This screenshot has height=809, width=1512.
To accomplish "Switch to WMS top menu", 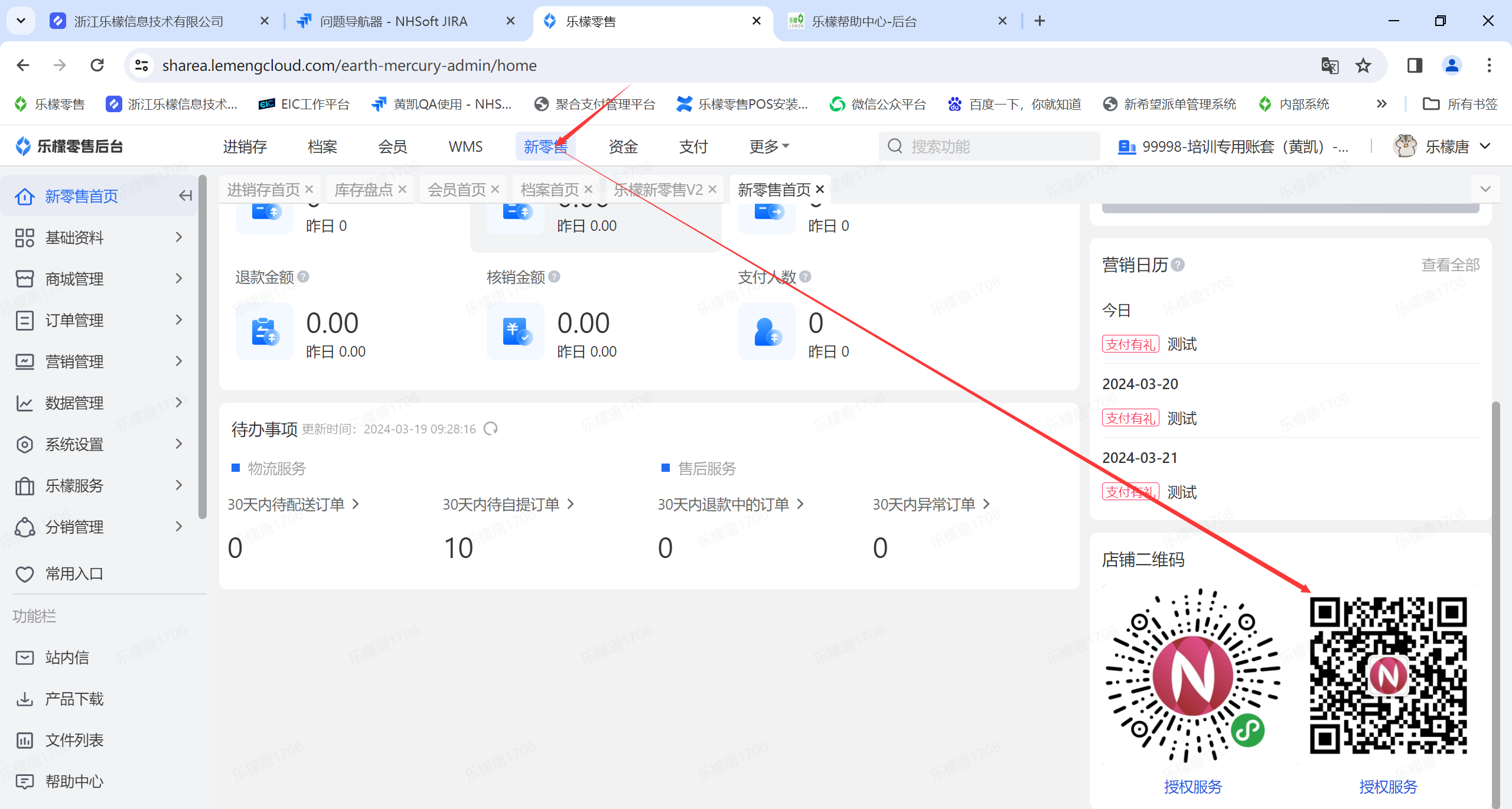I will [x=465, y=146].
